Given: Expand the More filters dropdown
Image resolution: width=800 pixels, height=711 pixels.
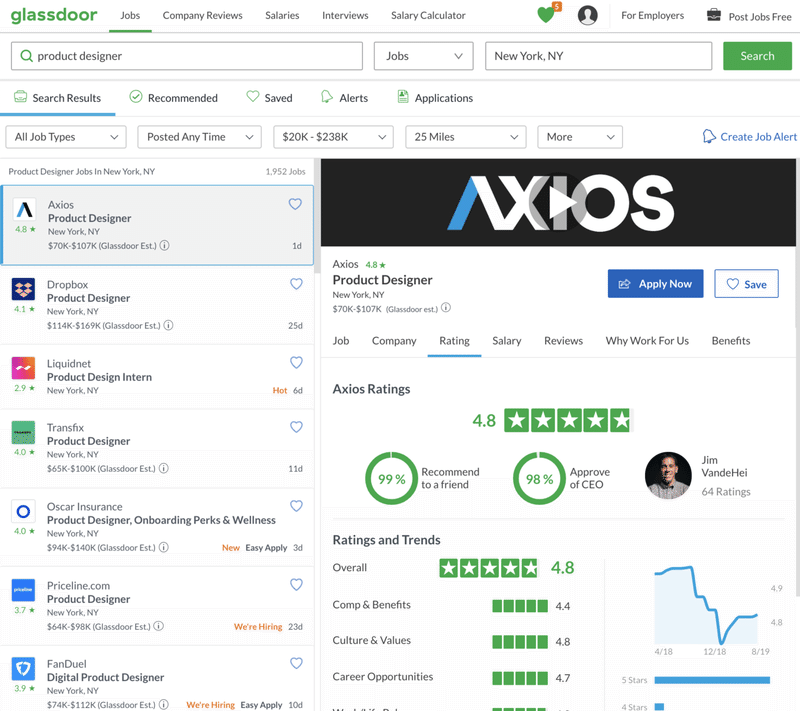Looking at the screenshot, I should coord(580,137).
